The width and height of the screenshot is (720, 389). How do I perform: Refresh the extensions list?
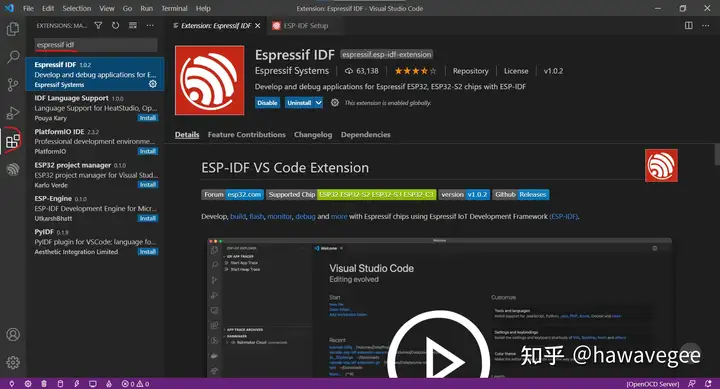tap(115, 26)
